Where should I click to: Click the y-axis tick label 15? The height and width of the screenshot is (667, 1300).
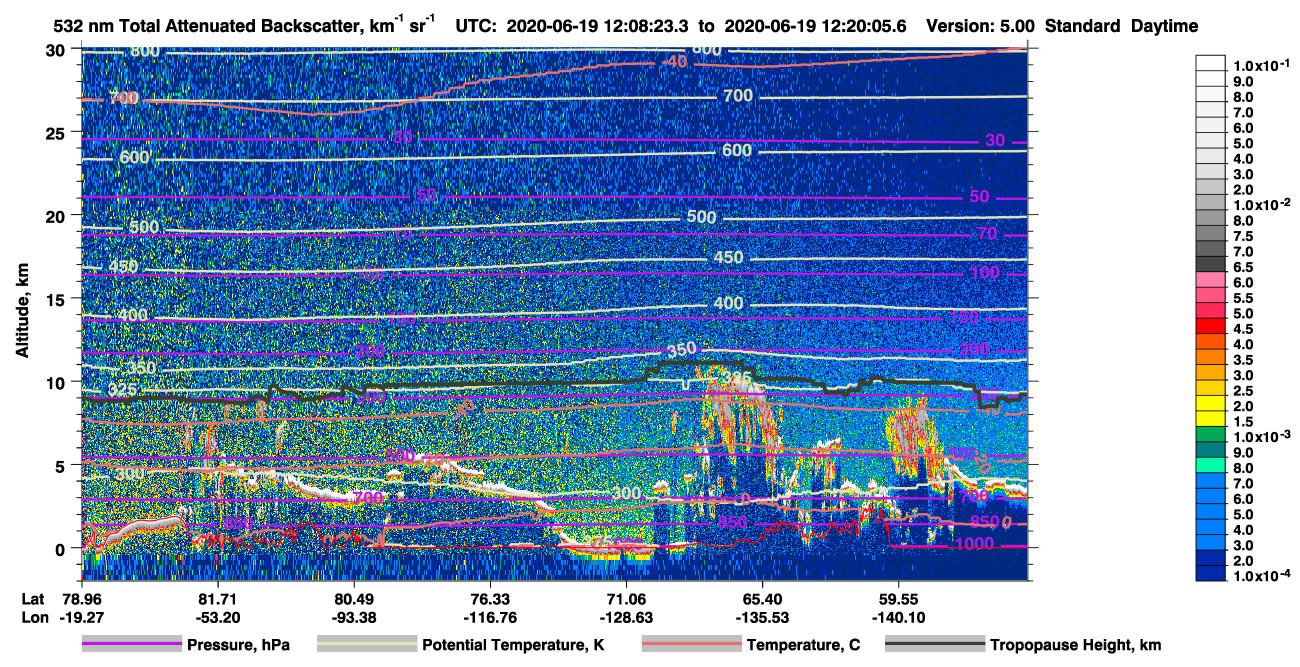click(x=57, y=299)
